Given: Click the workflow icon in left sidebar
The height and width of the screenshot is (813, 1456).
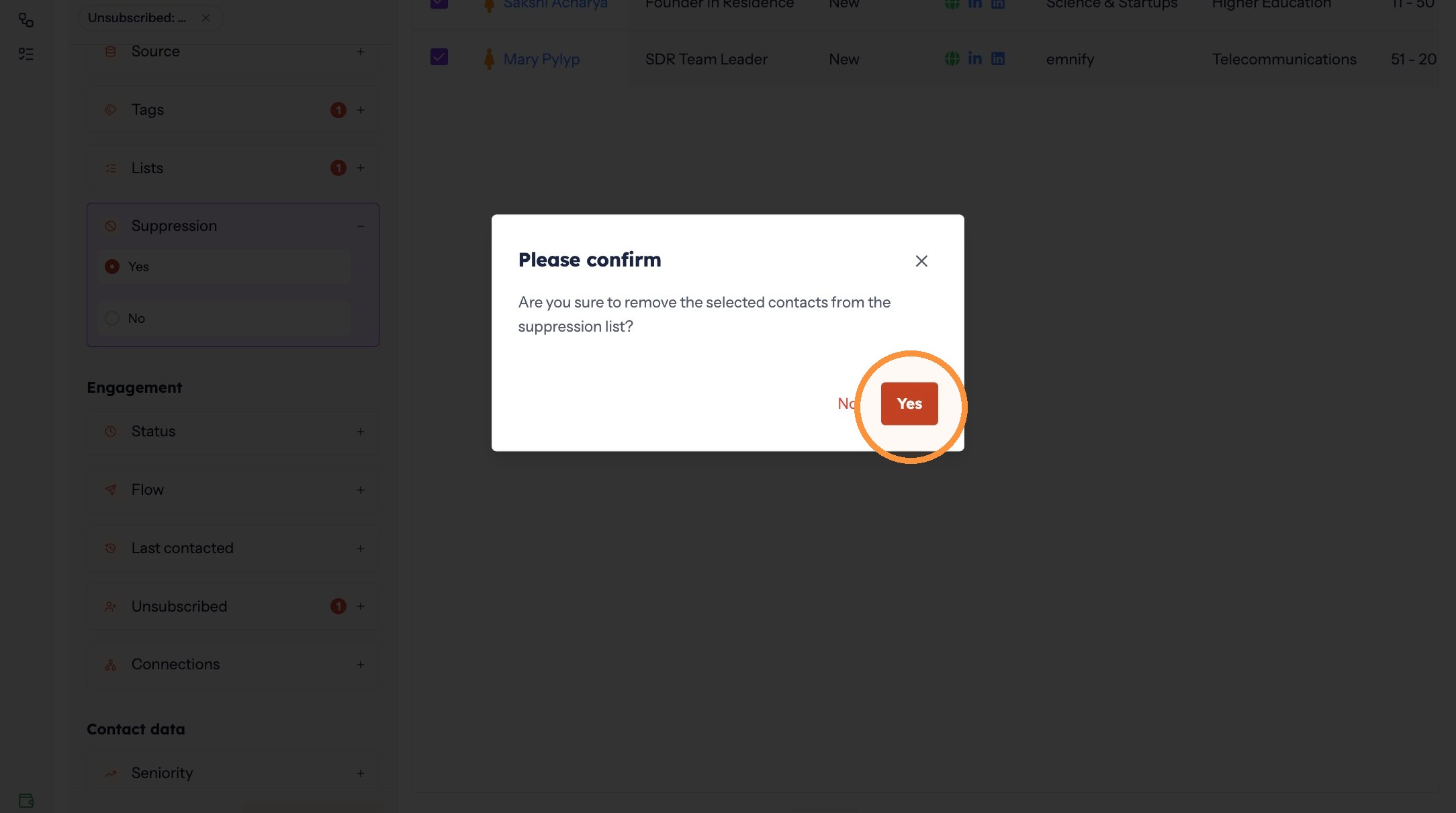Looking at the screenshot, I should pos(26,20).
